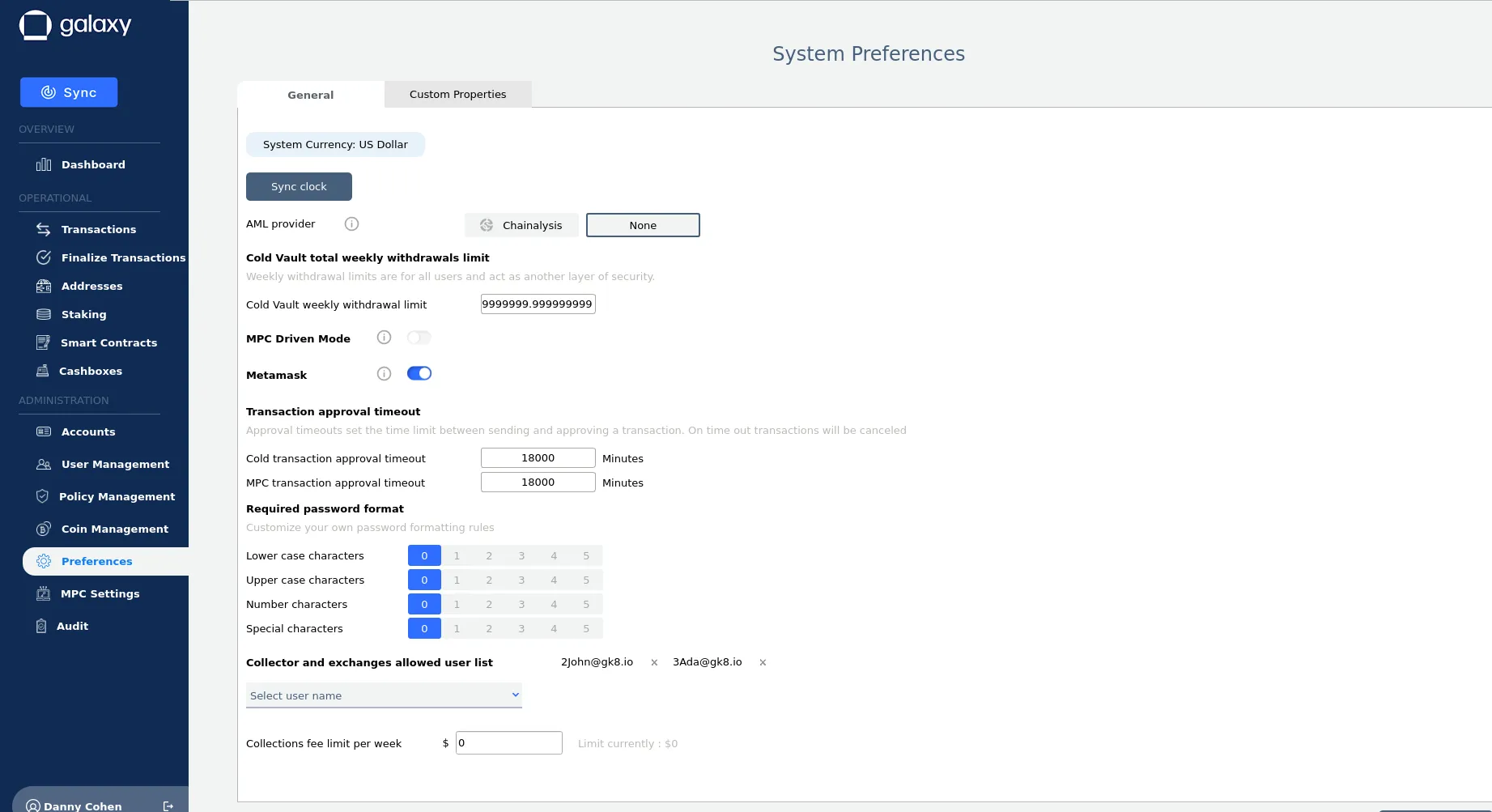Open Finalize Transactions page
This screenshot has width=1492, height=812.
point(110,257)
